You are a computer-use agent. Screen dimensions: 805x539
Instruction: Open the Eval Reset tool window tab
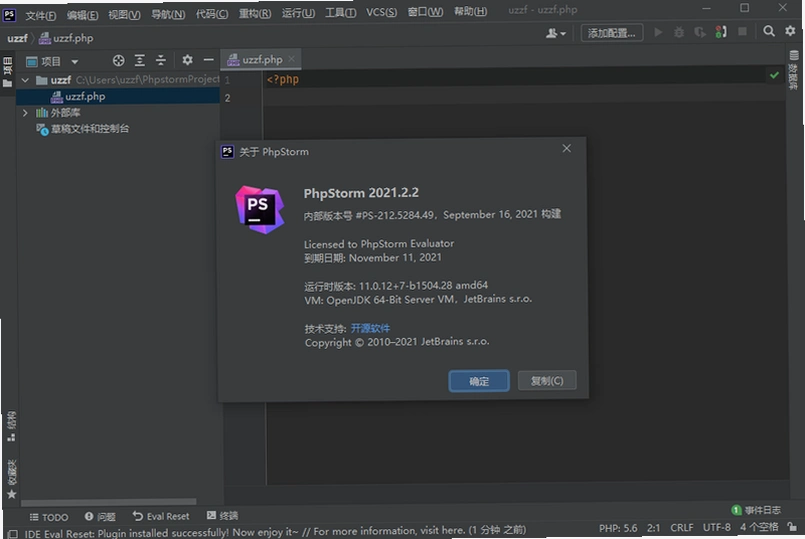161,516
